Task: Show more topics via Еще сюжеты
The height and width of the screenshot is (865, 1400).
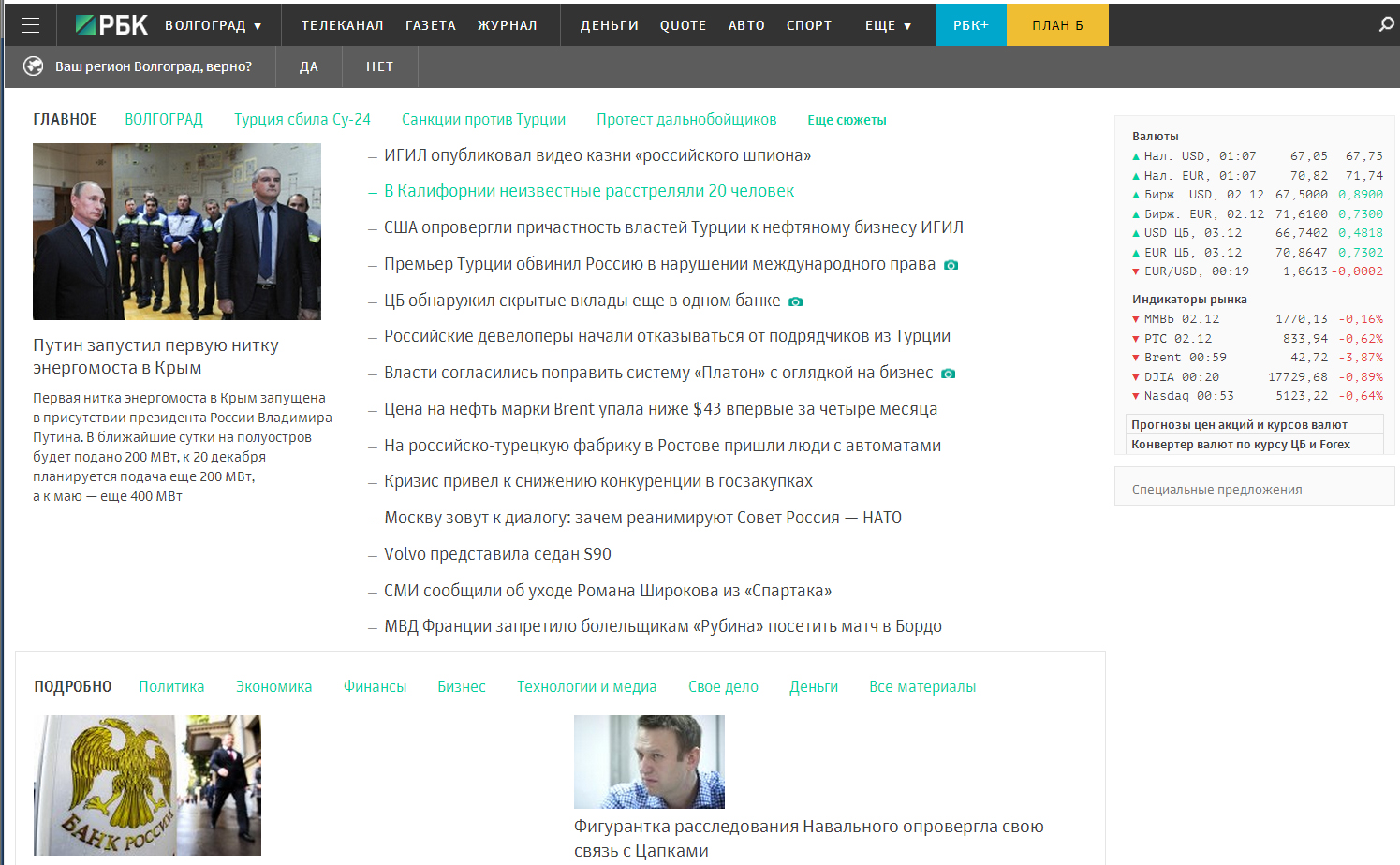Action: click(x=847, y=120)
